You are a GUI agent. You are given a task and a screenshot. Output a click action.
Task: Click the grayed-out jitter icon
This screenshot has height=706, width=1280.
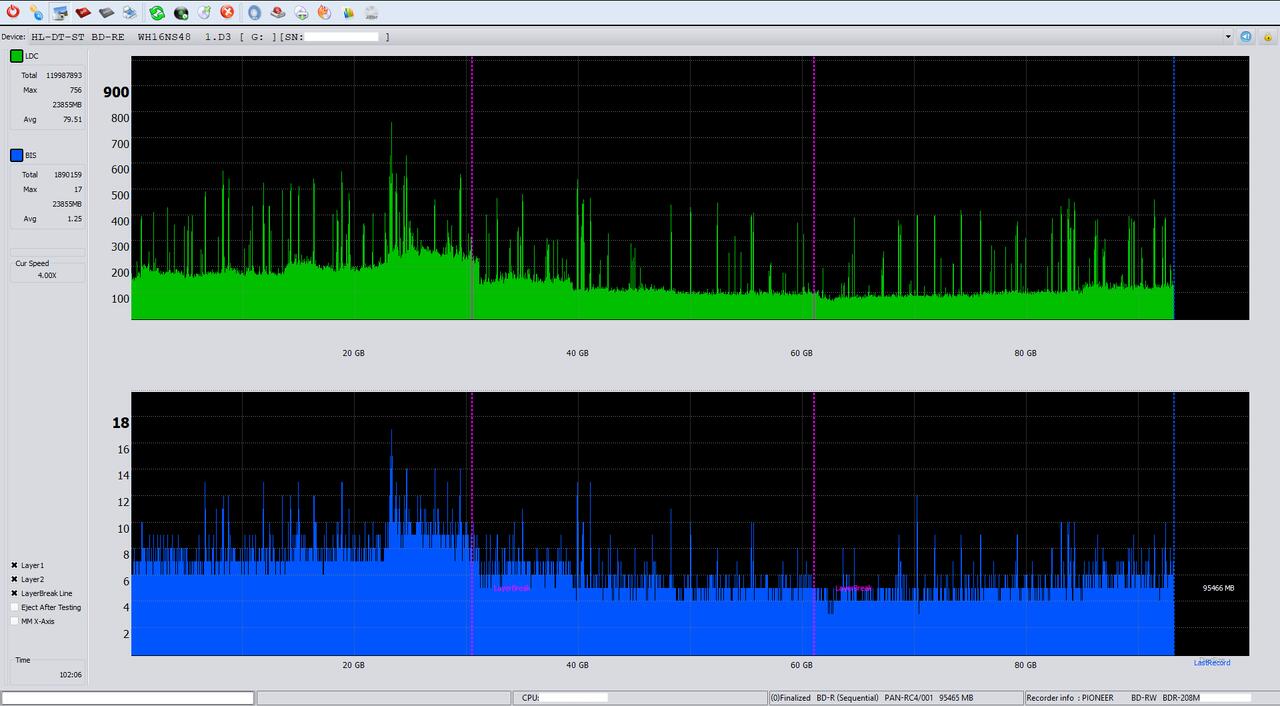click(x=371, y=12)
